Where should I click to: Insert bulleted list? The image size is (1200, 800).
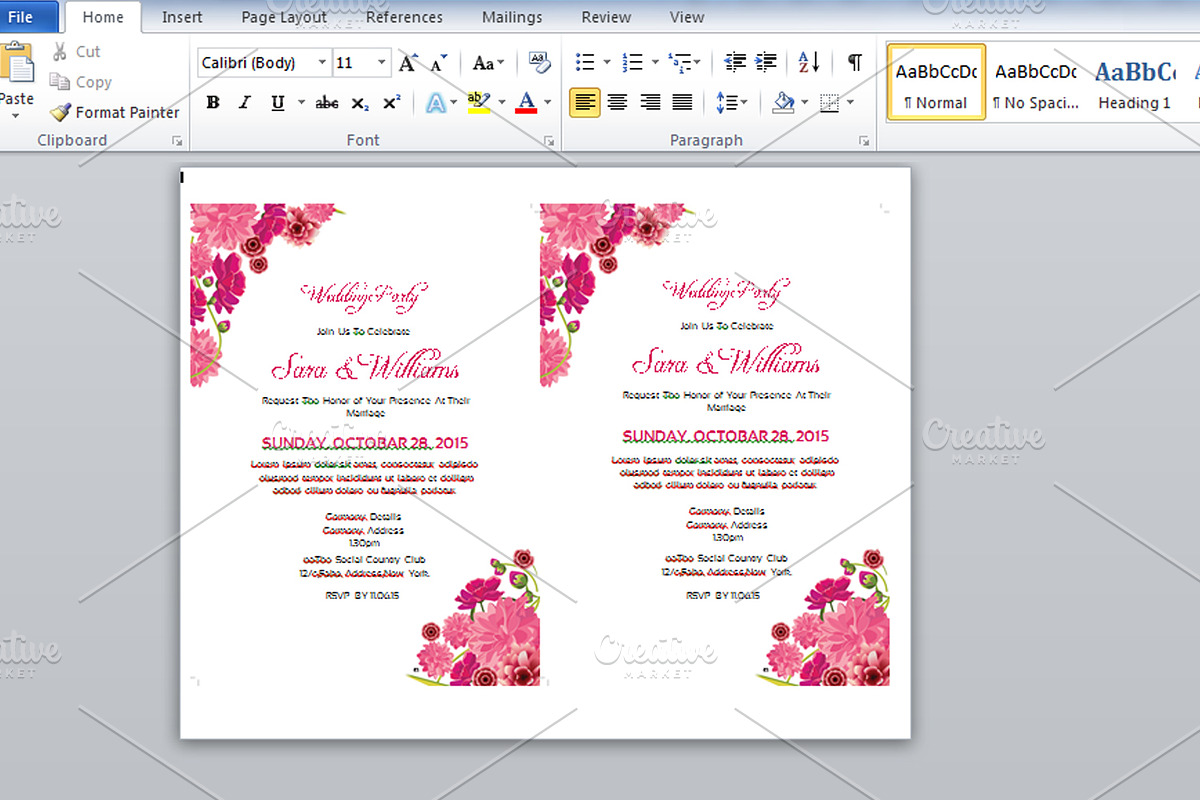[x=586, y=63]
